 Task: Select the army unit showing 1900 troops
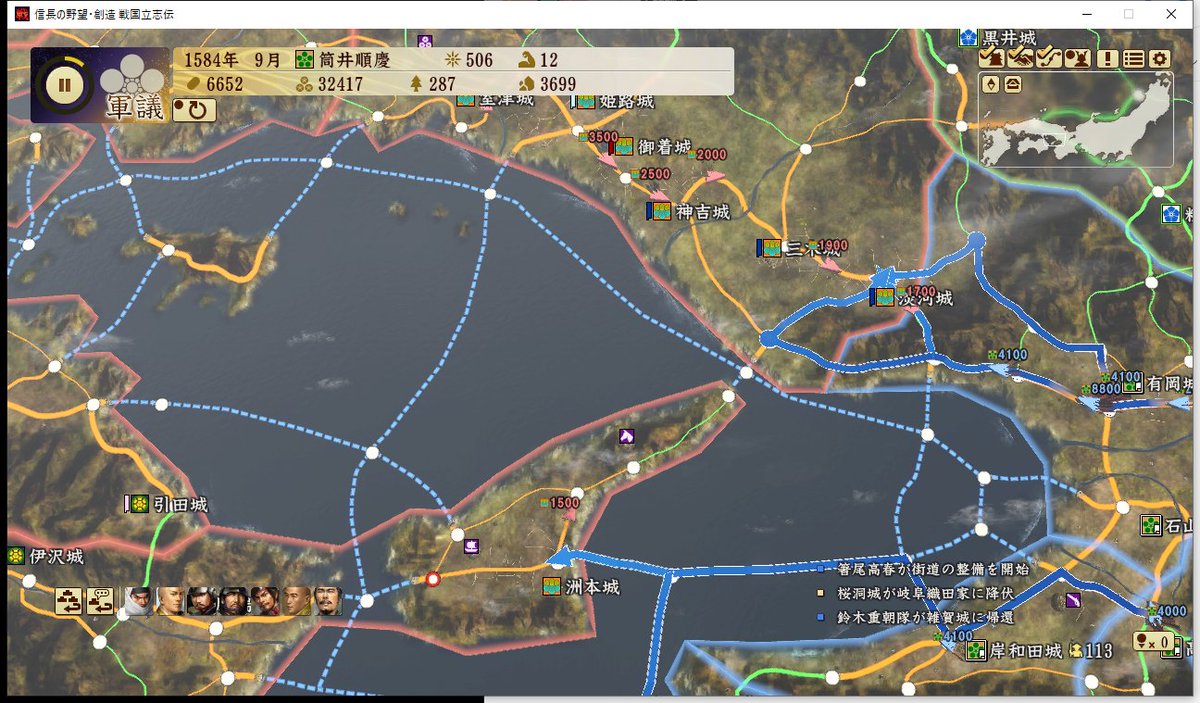coord(828,246)
